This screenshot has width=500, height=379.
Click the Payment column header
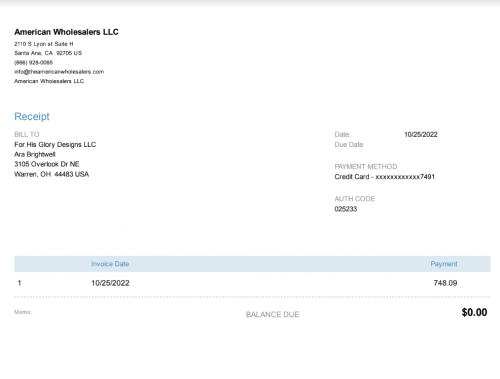444,264
